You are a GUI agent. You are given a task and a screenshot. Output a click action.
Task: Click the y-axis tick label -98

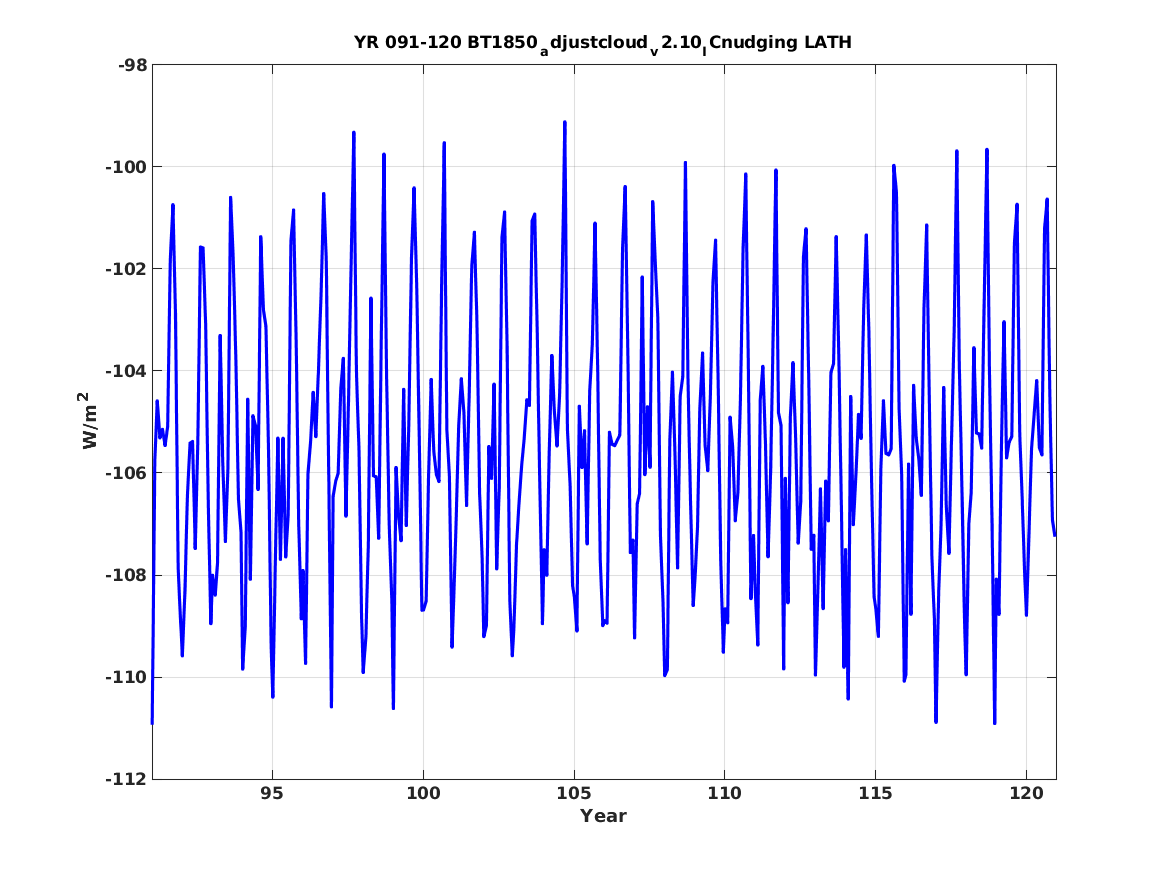[x=132, y=65]
